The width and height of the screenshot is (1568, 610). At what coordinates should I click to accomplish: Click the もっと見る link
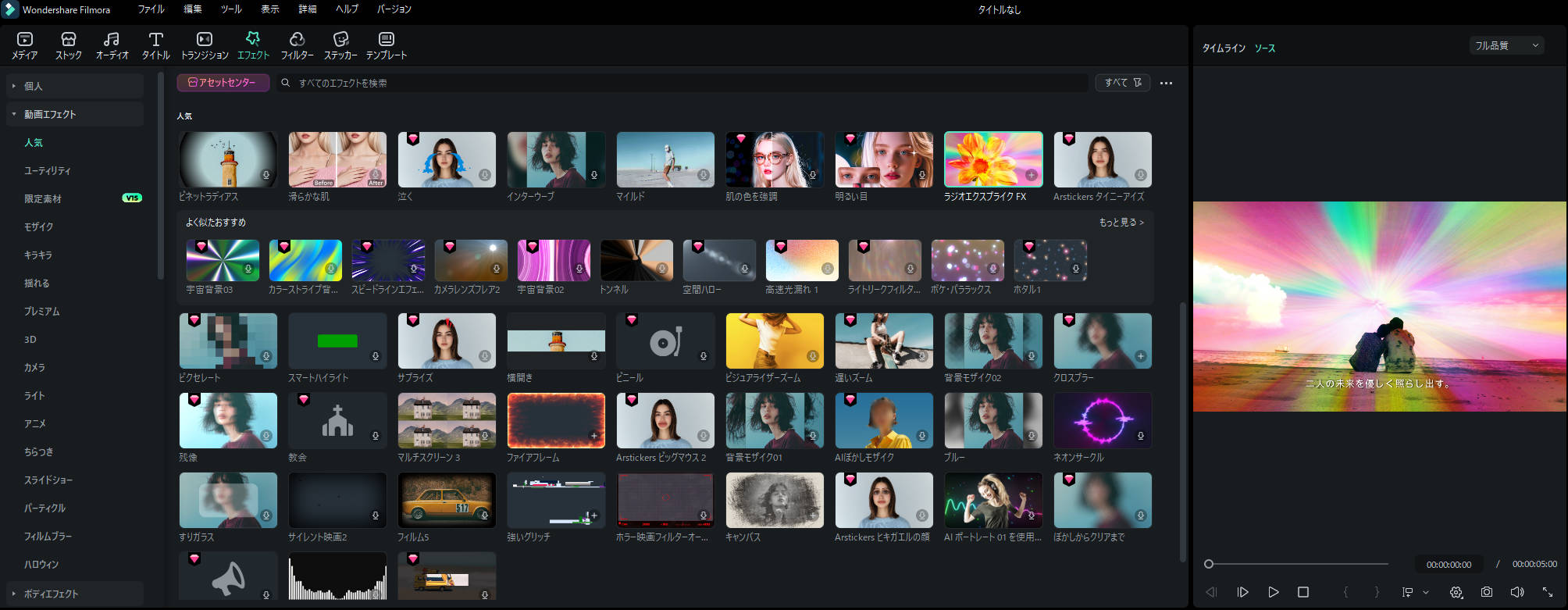tap(1121, 223)
